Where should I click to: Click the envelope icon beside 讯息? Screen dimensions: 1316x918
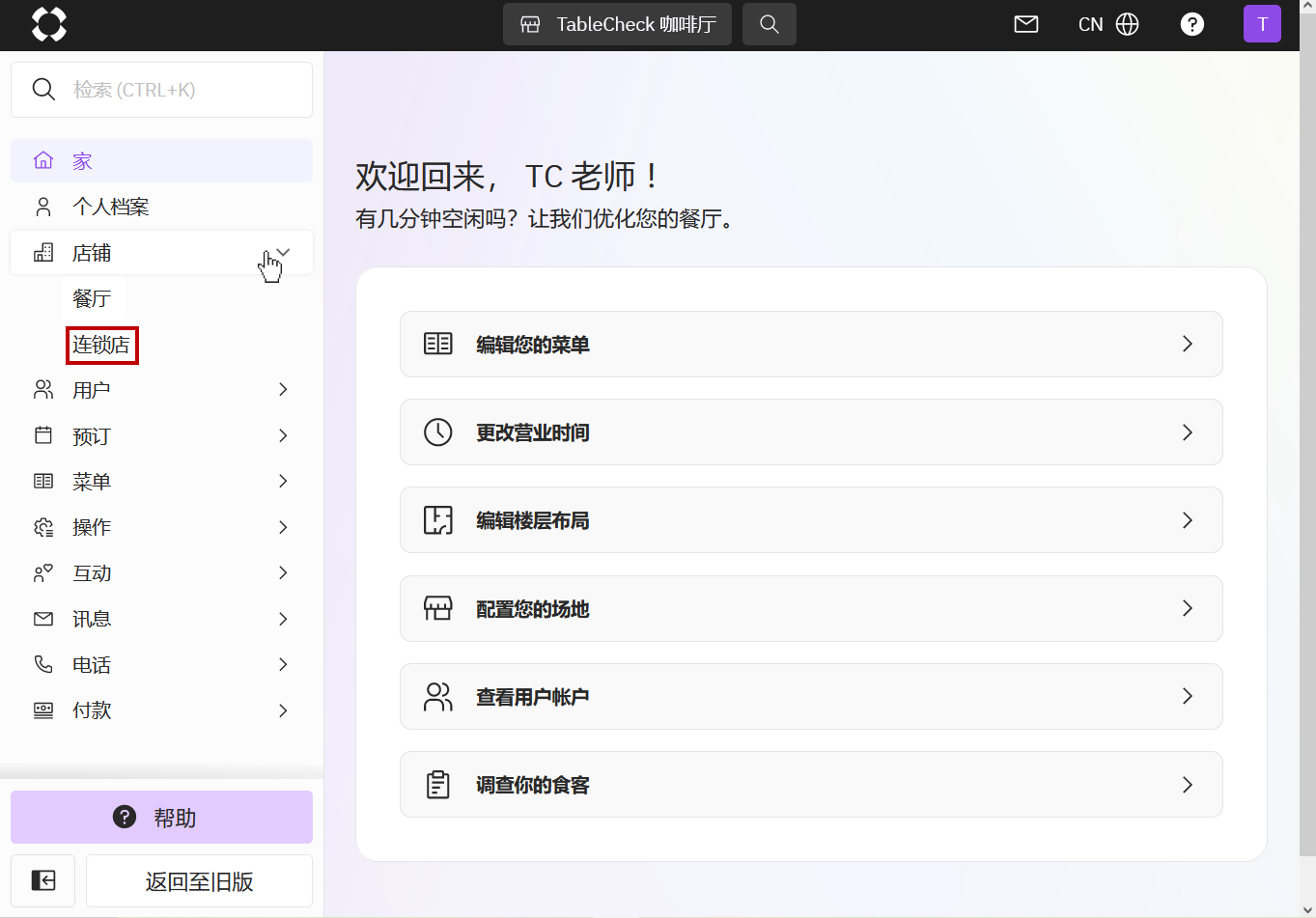coord(43,619)
